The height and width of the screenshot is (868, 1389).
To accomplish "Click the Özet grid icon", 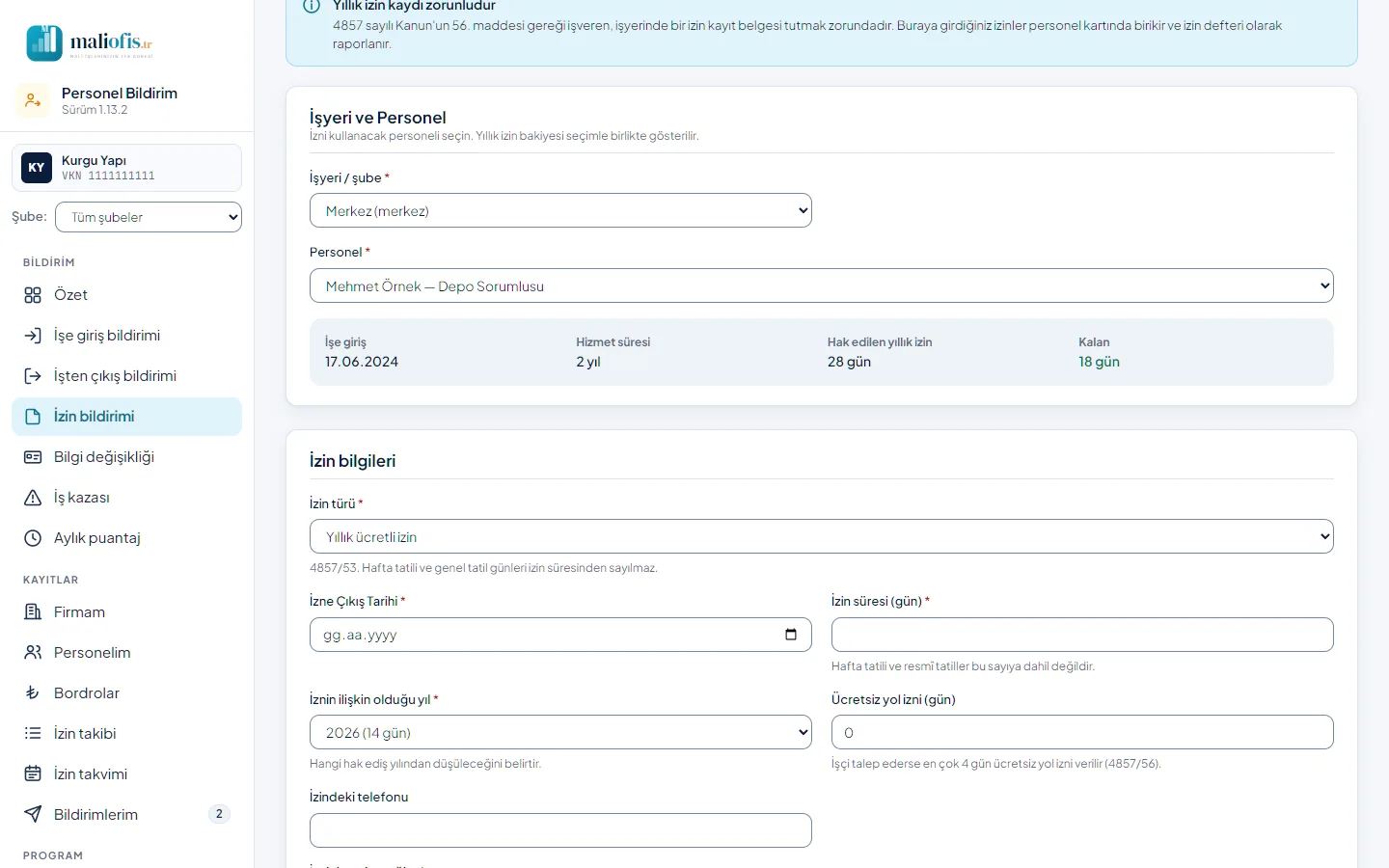I will (x=33, y=295).
